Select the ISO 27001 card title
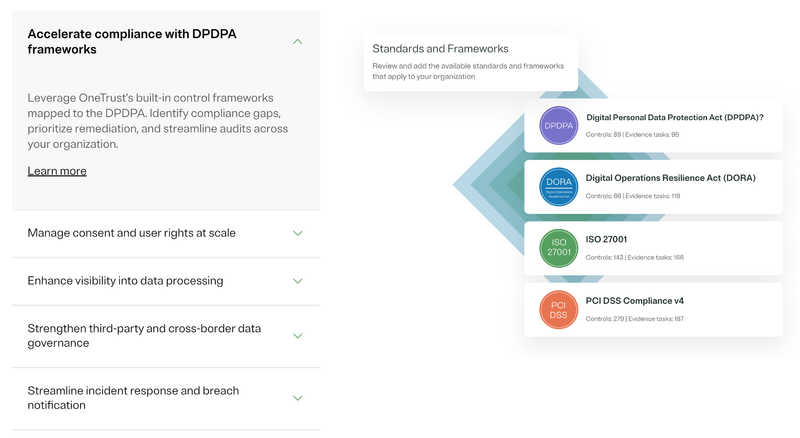The height and width of the screenshot is (438, 800). coord(606,240)
